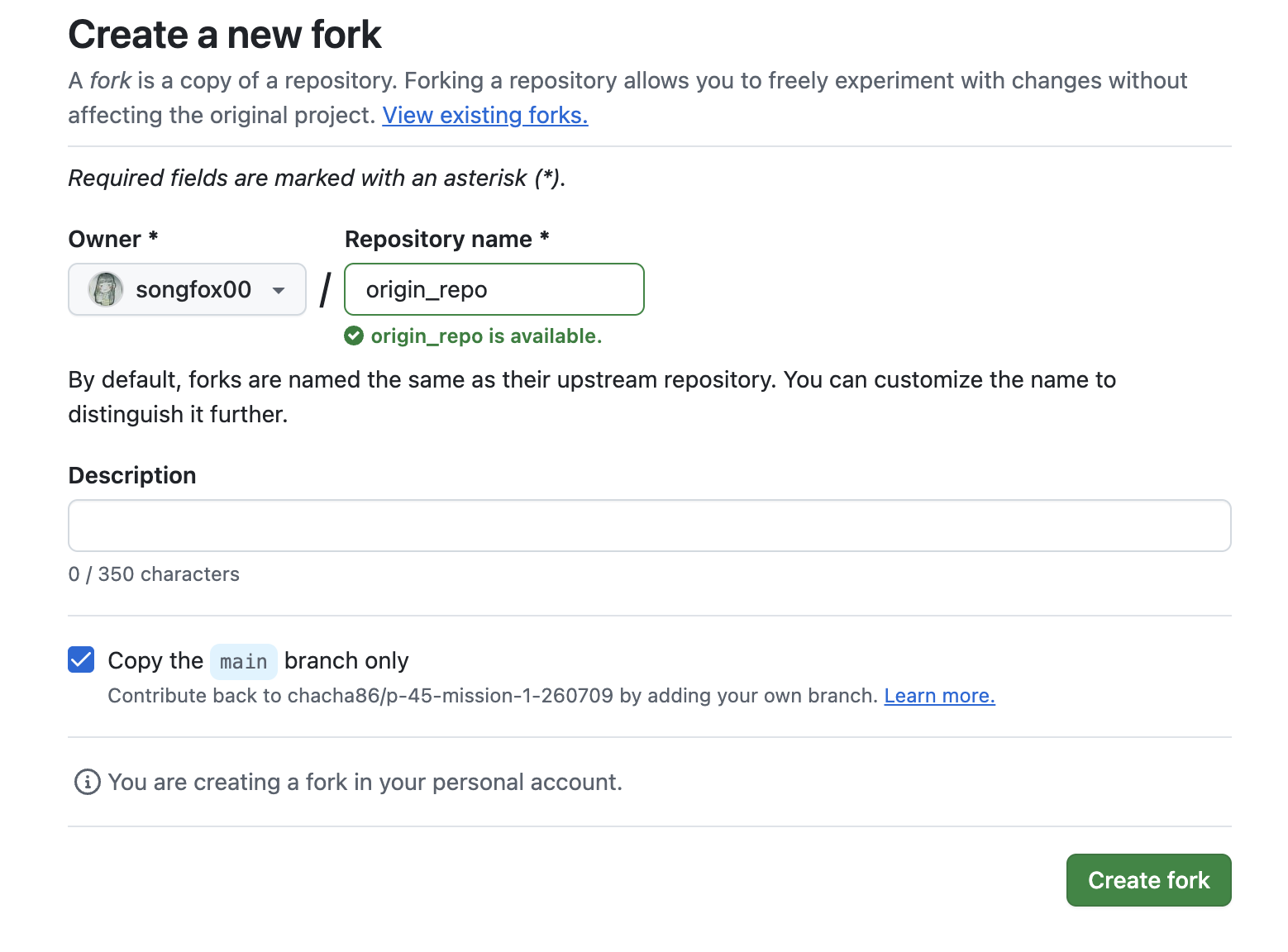This screenshot has height=952, width=1288.
Task: Click the 0 / 350 characters counter
Action: click(x=154, y=574)
